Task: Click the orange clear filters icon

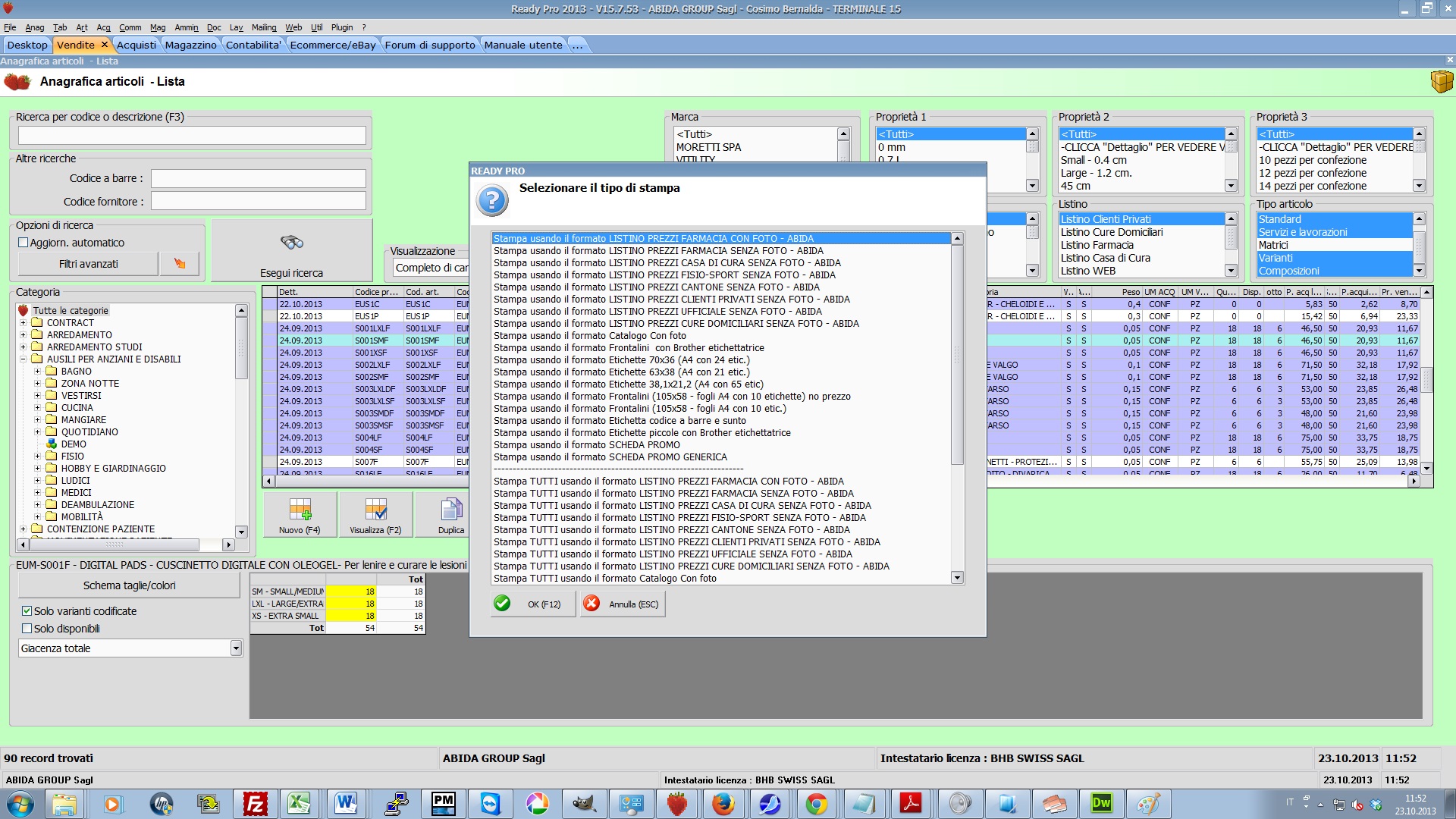Action: pos(180,264)
